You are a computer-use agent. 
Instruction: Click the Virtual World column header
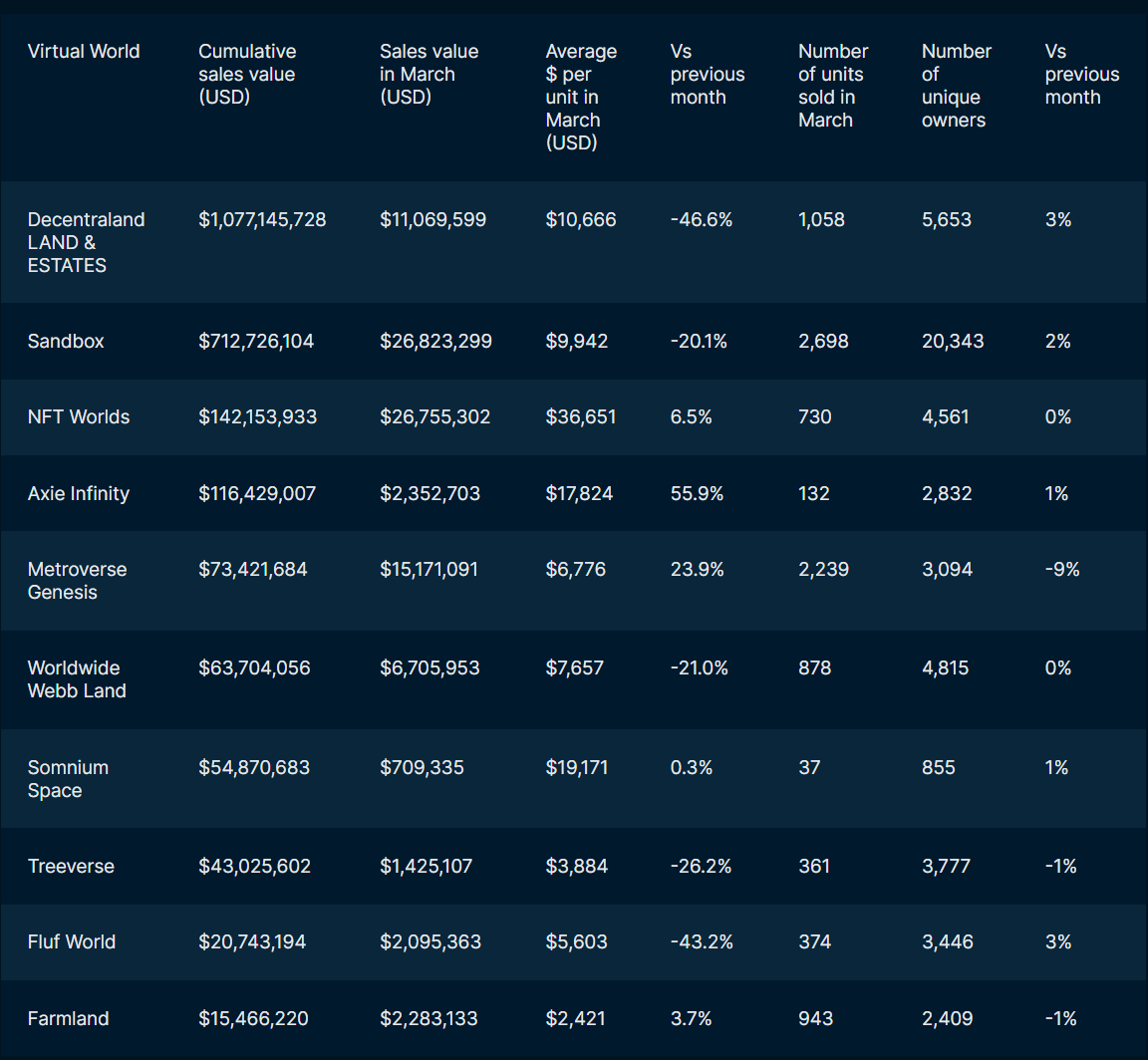(x=84, y=52)
